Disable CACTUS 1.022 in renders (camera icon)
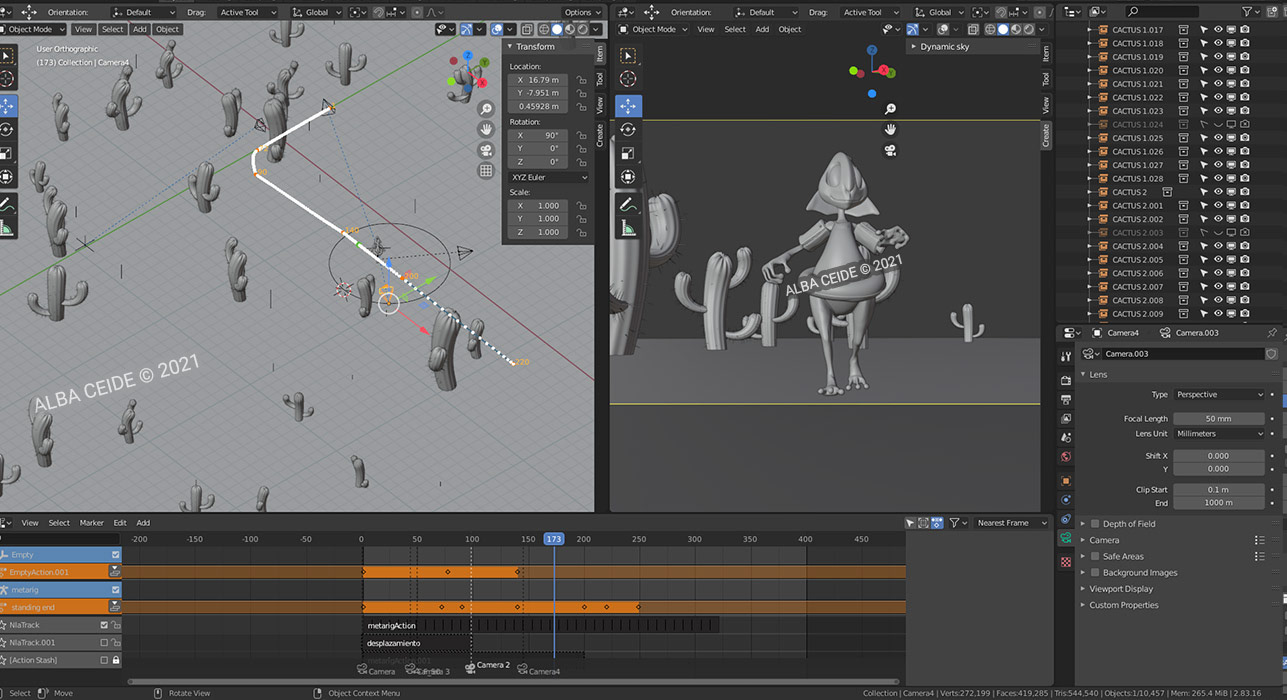1287x700 pixels. tap(1245, 98)
